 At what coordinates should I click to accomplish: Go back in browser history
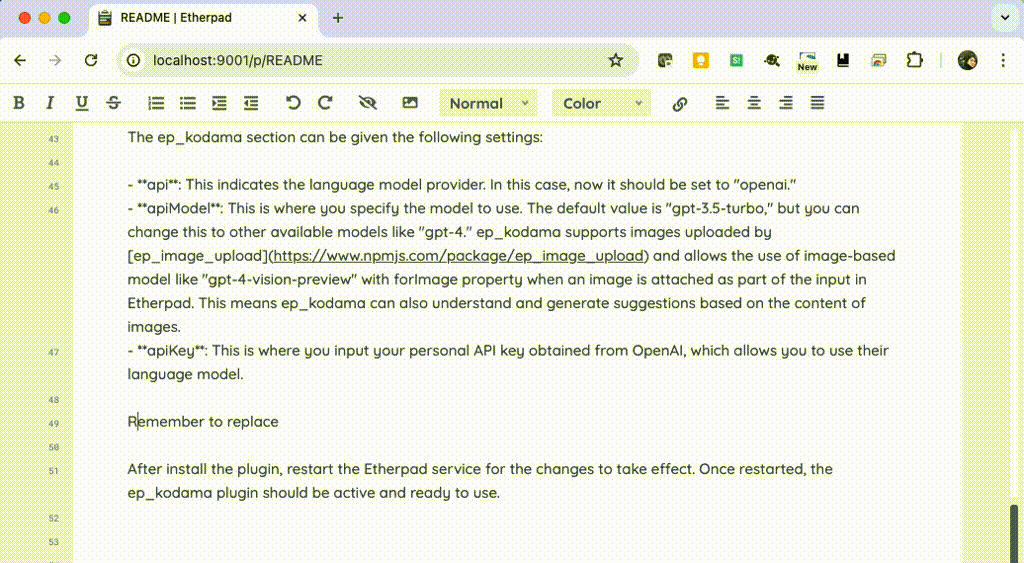point(20,60)
